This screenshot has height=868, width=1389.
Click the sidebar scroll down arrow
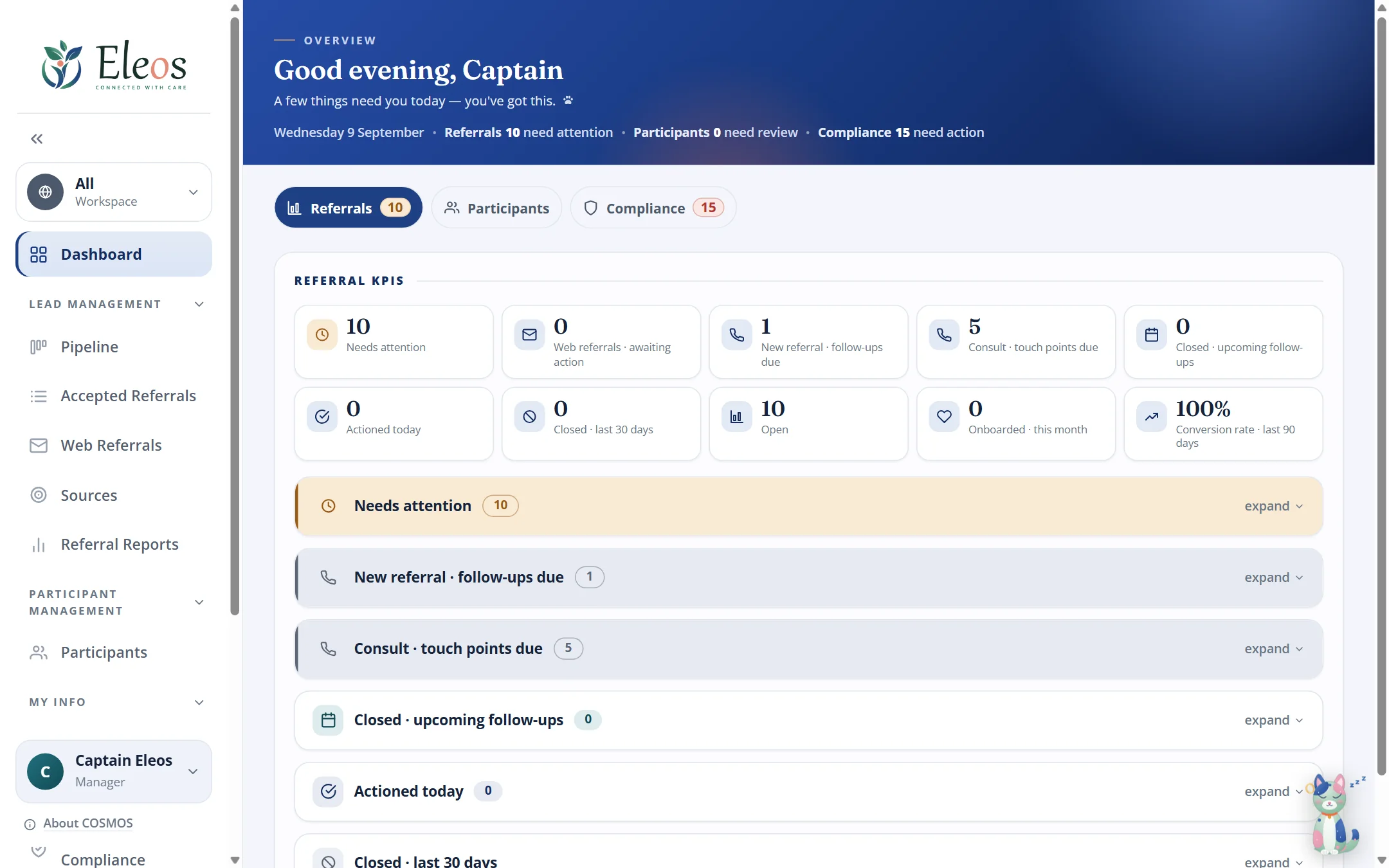(x=235, y=860)
